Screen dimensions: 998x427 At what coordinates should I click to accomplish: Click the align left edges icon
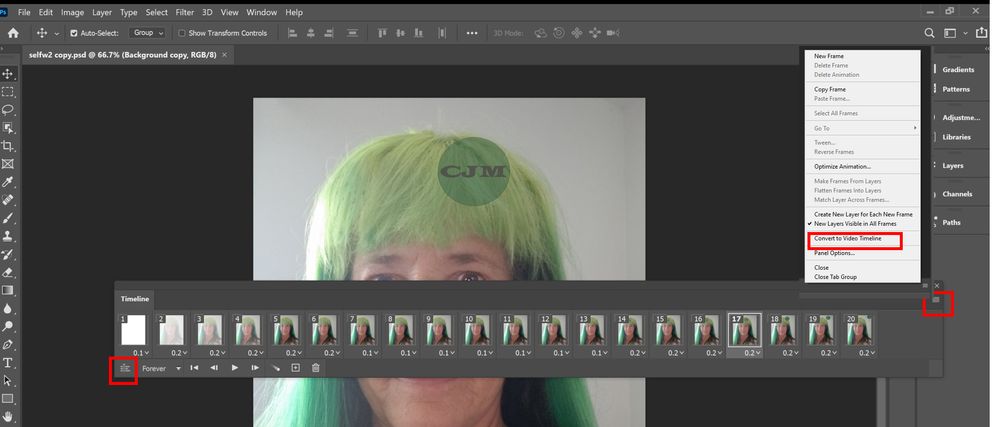tap(293, 33)
